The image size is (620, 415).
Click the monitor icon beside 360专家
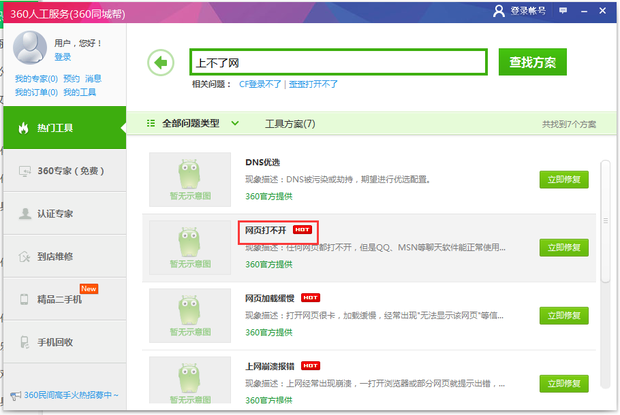point(23,171)
